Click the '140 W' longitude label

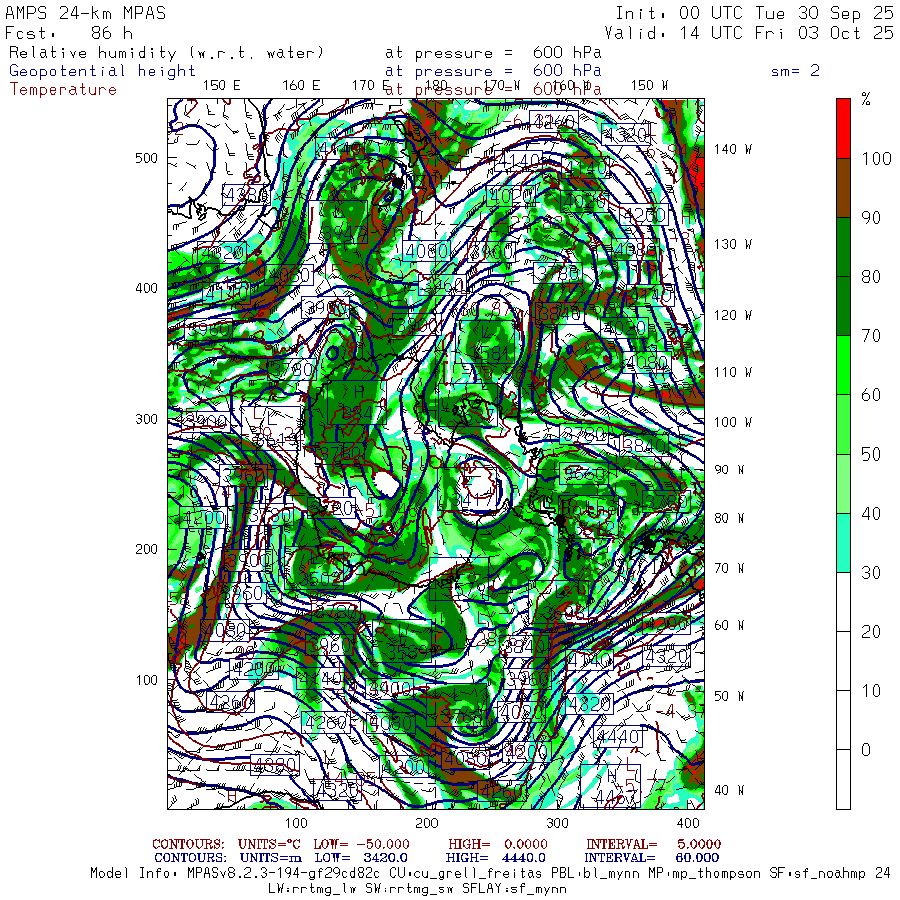(x=733, y=149)
